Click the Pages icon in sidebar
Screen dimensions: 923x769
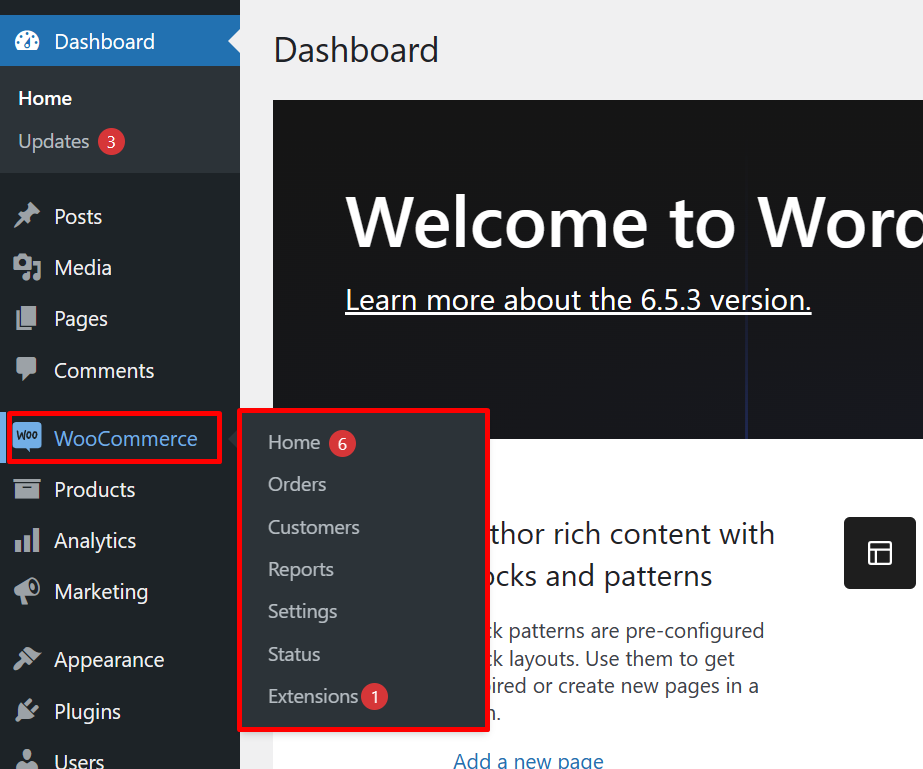pos(26,318)
